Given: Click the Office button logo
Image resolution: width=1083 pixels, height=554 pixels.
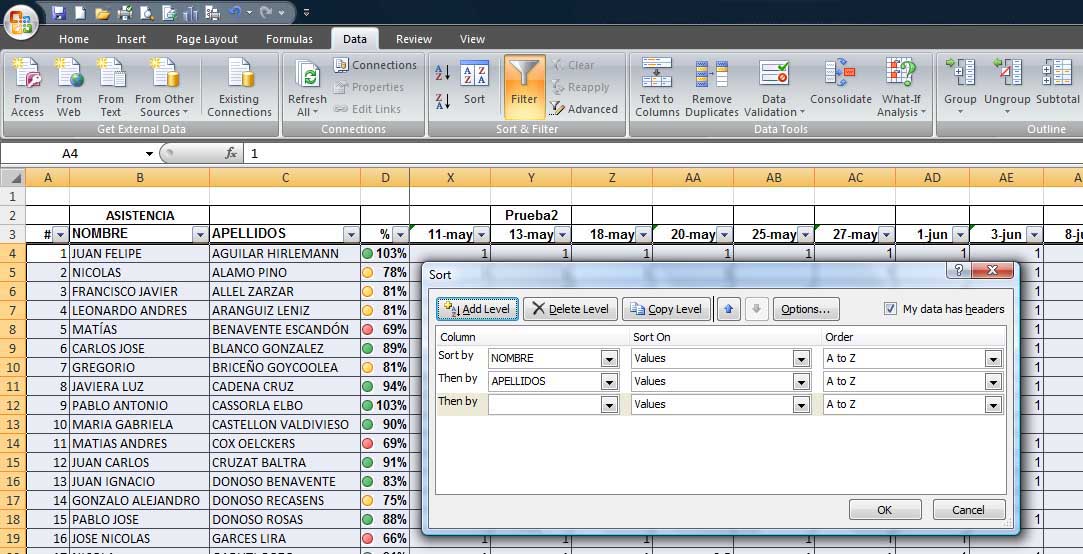Looking at the screenshot, I should 20,20.
